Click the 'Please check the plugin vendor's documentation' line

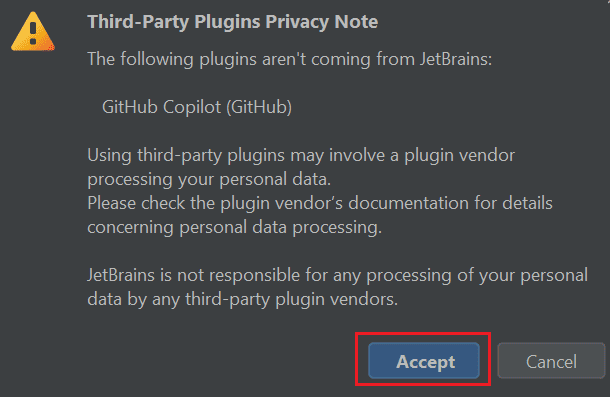coord(320,203)
